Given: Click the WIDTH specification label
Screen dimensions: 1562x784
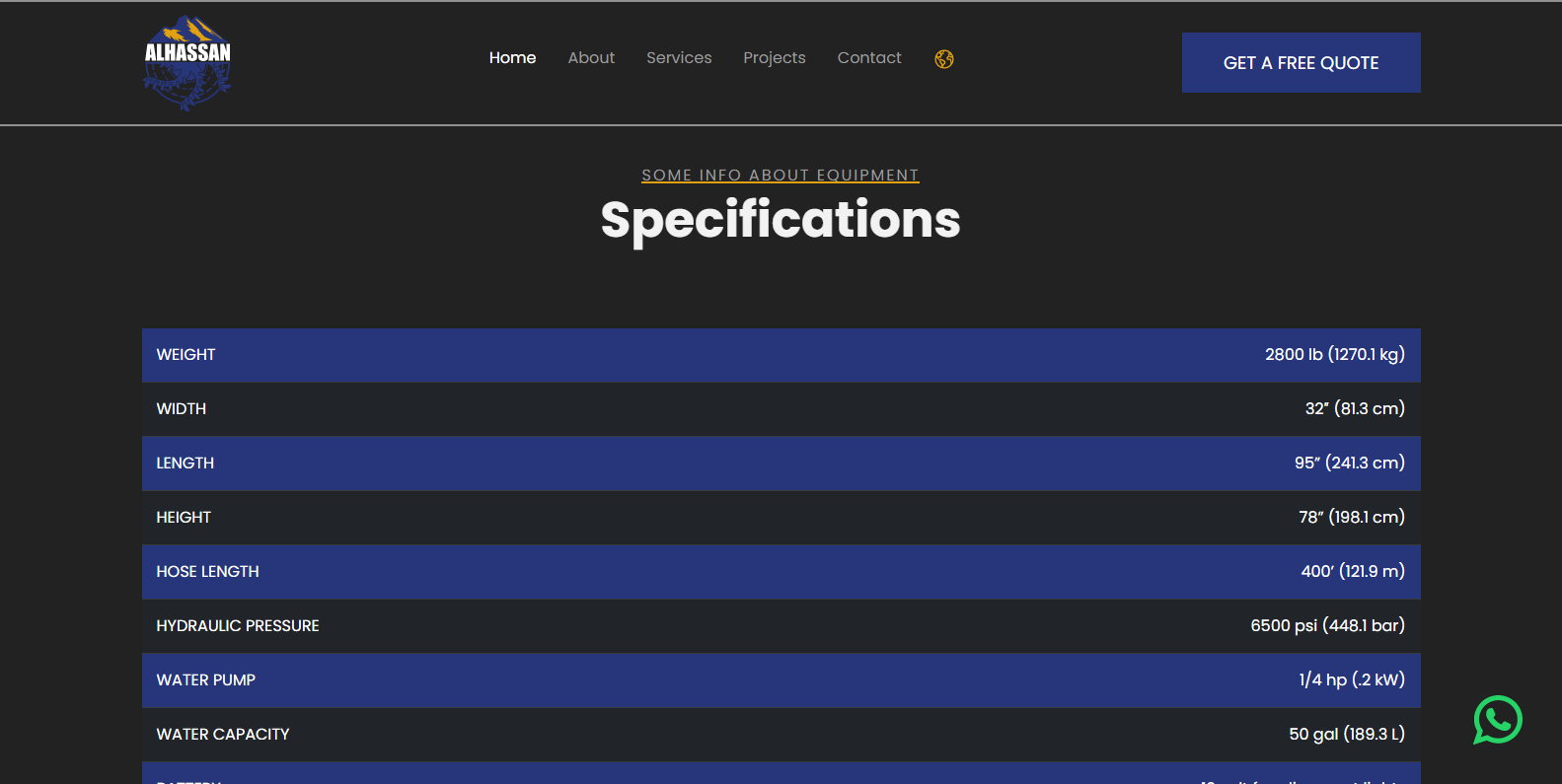Looking at the screenshot, I should (x=182, y=409).
